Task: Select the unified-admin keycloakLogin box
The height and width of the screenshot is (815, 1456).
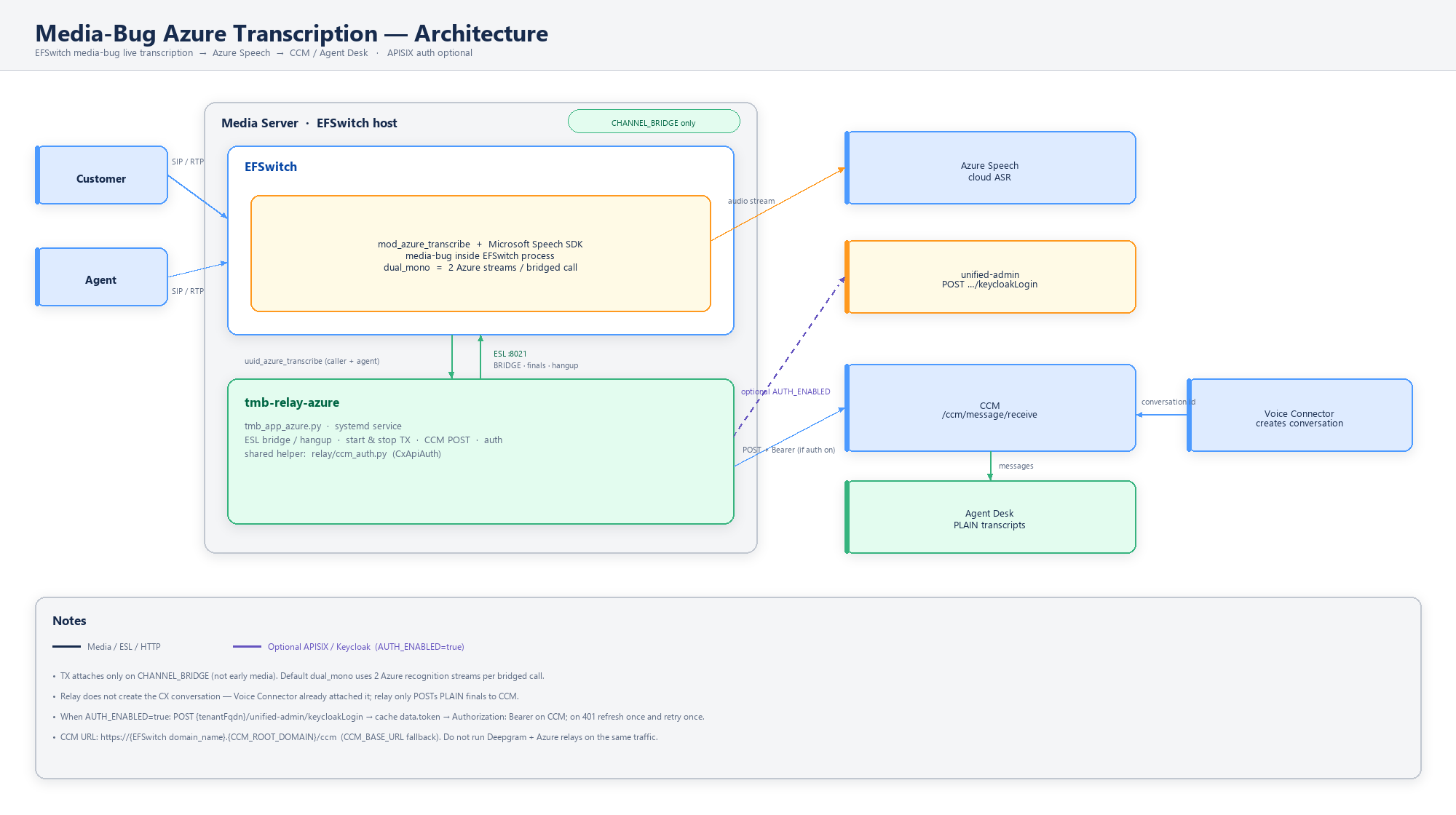Action: (x=990, y=277)
